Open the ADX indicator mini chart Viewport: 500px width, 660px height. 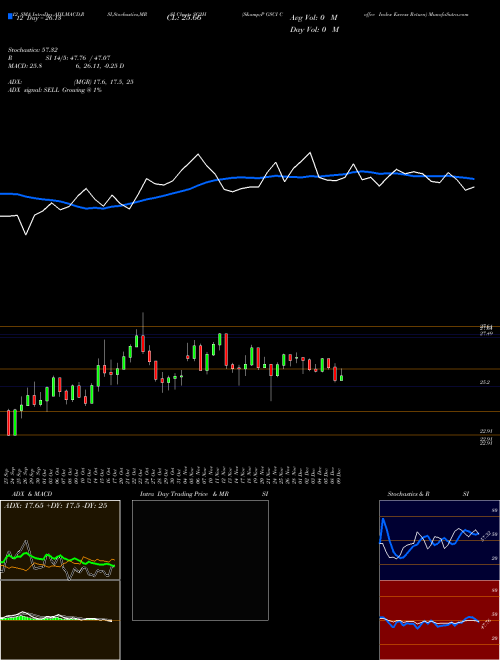[x=60, y=540]
